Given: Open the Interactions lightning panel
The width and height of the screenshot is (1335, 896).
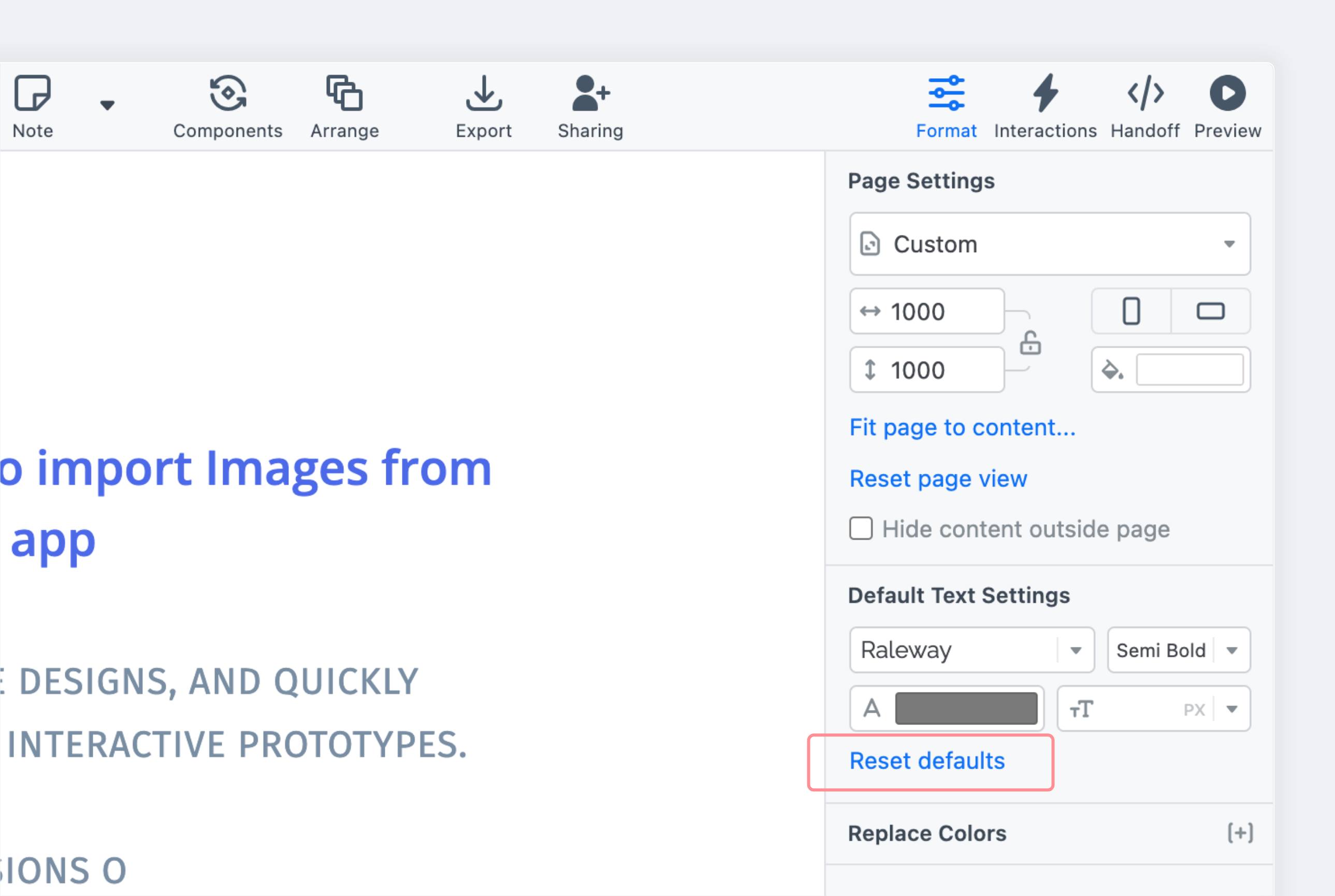Looking at the screenshot, I should pyautogui.click(x=1046, y=93).
